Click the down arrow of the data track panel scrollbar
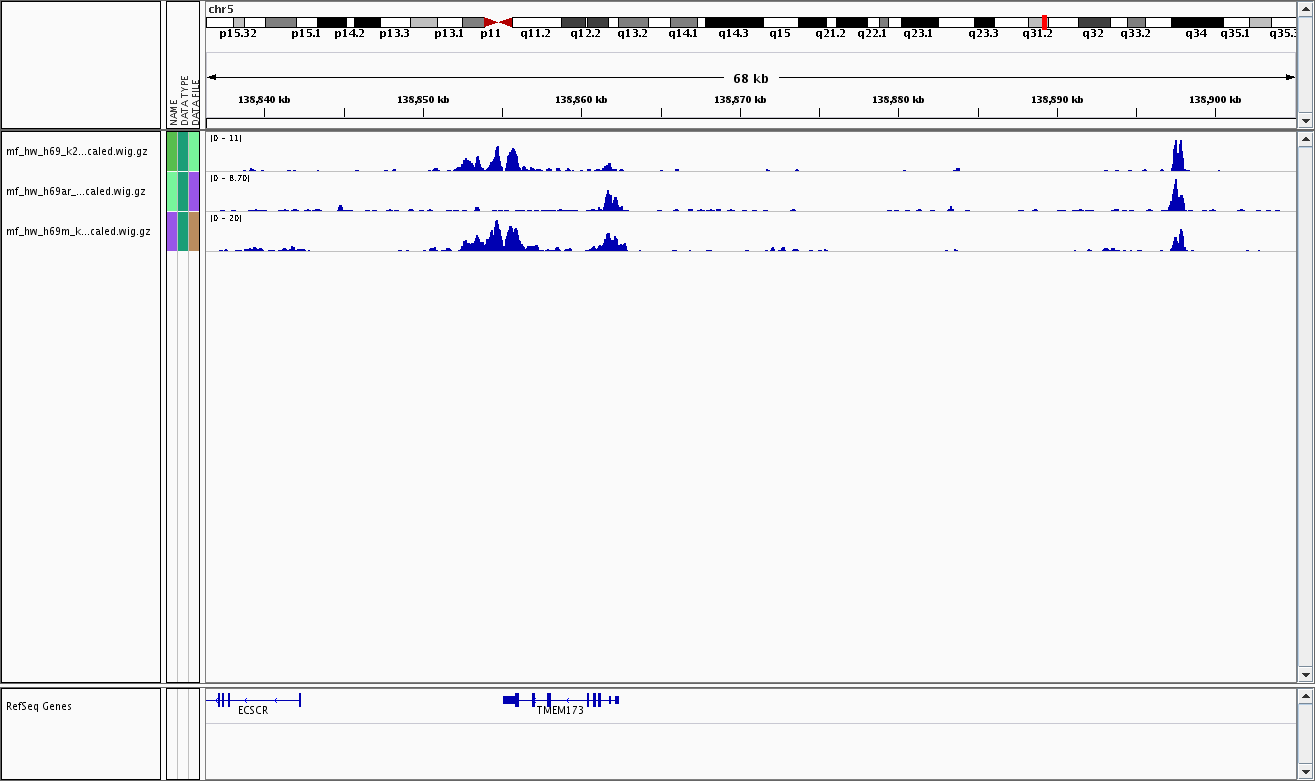Viewport: 1315px width, 781px height. (1304, 675)
